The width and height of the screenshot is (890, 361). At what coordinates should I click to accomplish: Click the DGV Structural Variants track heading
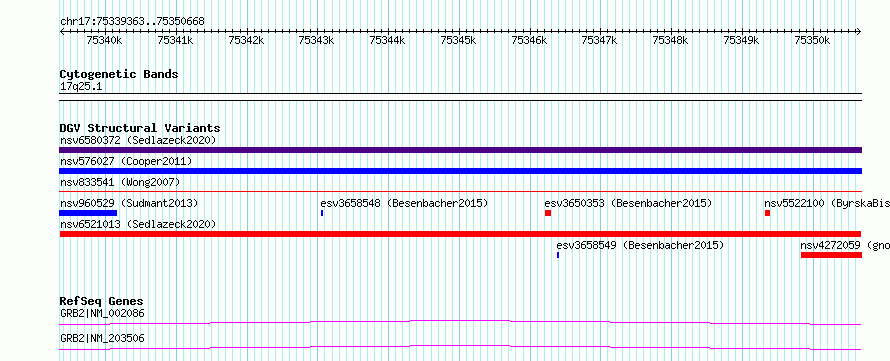(140, 128)
